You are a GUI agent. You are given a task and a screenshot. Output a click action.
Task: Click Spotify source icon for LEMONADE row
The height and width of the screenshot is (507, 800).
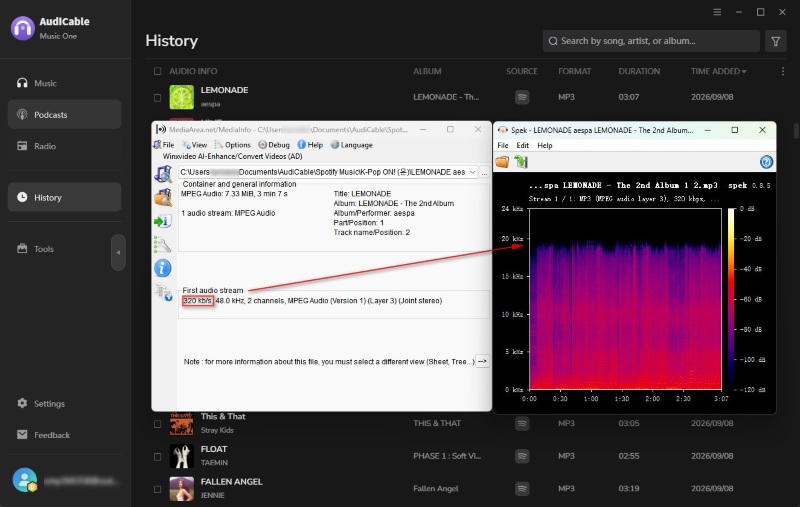[x=521, y=97]
